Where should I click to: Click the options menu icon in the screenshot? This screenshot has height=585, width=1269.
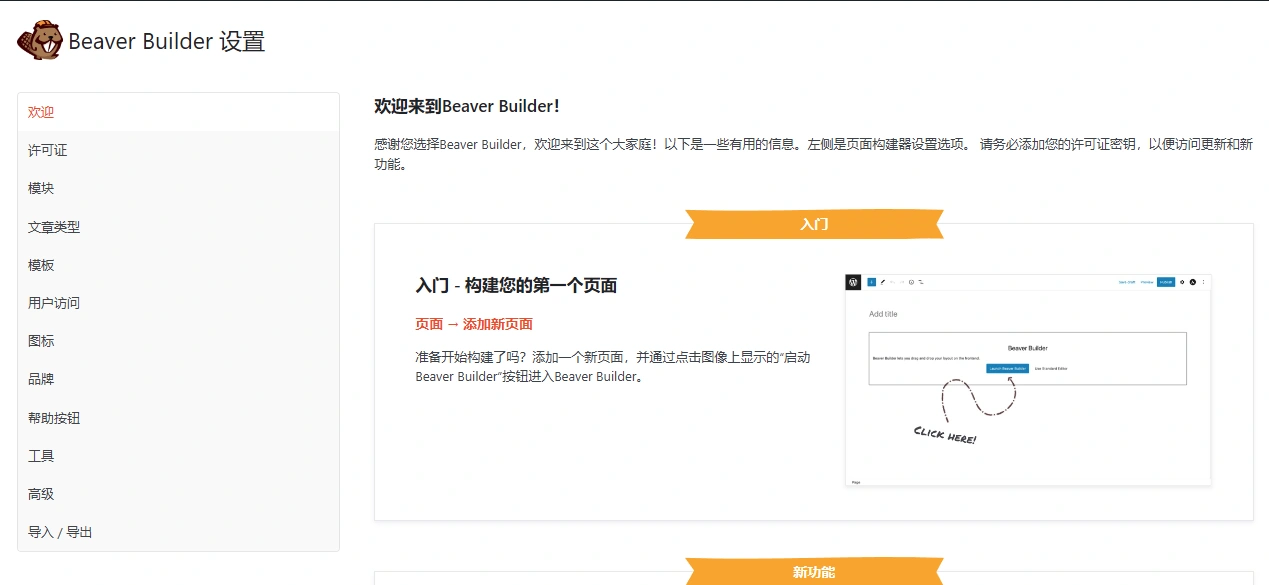click(x=1203, y=282)
